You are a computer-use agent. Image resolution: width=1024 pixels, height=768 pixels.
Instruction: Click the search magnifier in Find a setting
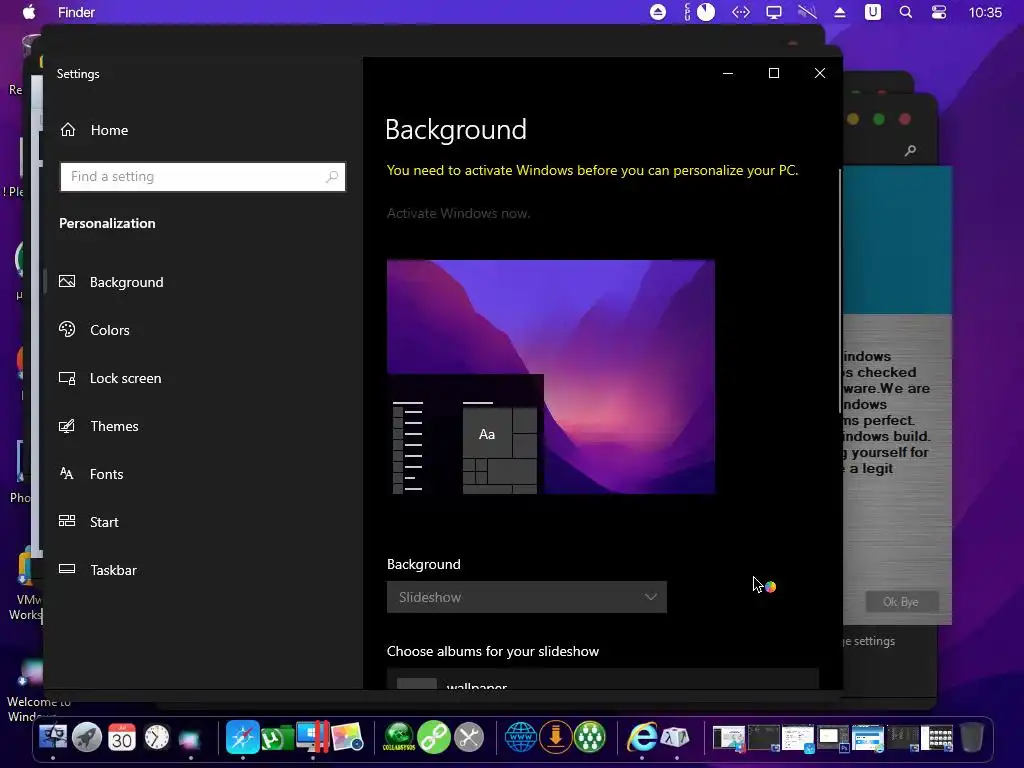[332, 176]
